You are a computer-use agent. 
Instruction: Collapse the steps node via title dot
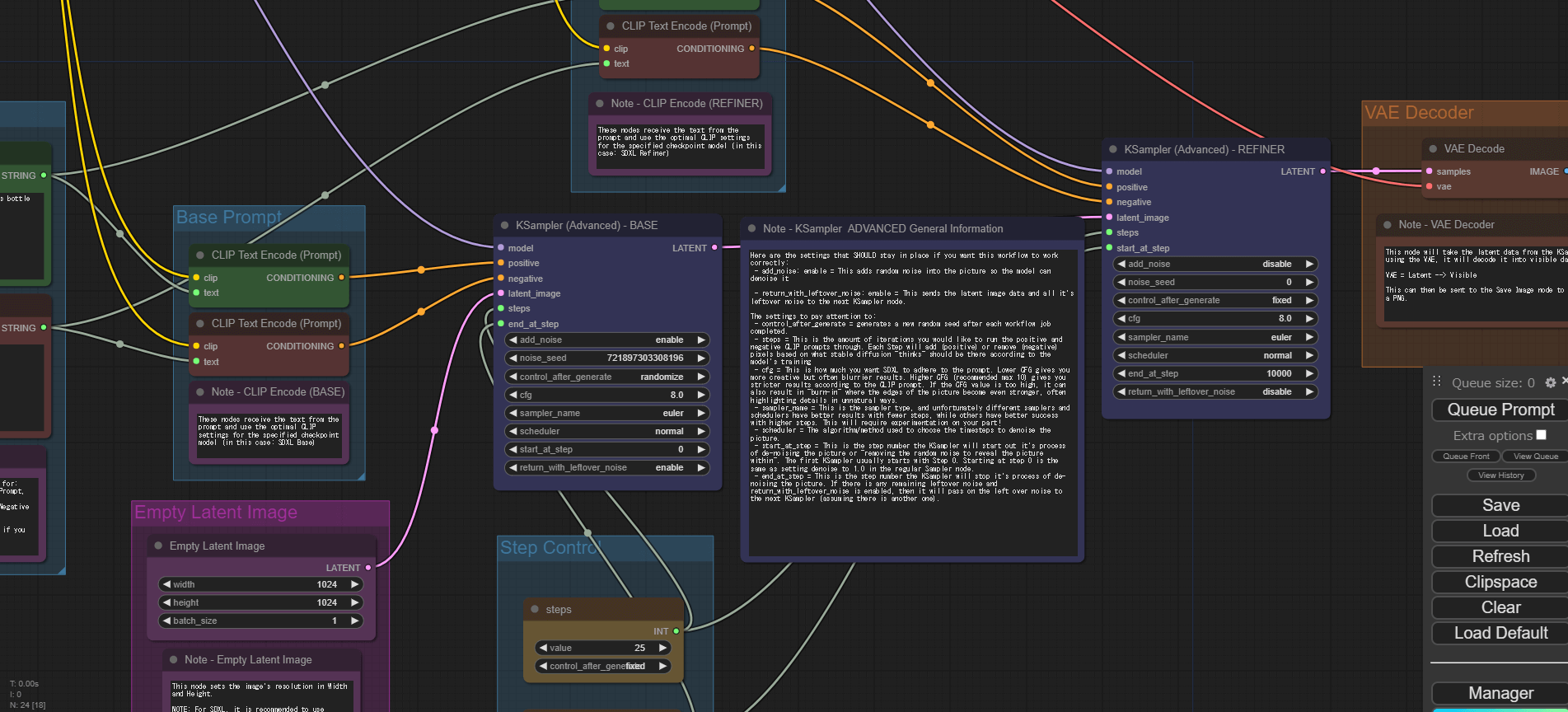(534, 609)
